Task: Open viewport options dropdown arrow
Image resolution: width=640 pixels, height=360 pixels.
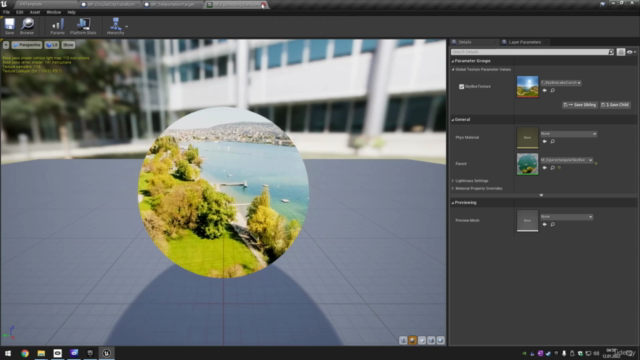Action: point(6,45)
